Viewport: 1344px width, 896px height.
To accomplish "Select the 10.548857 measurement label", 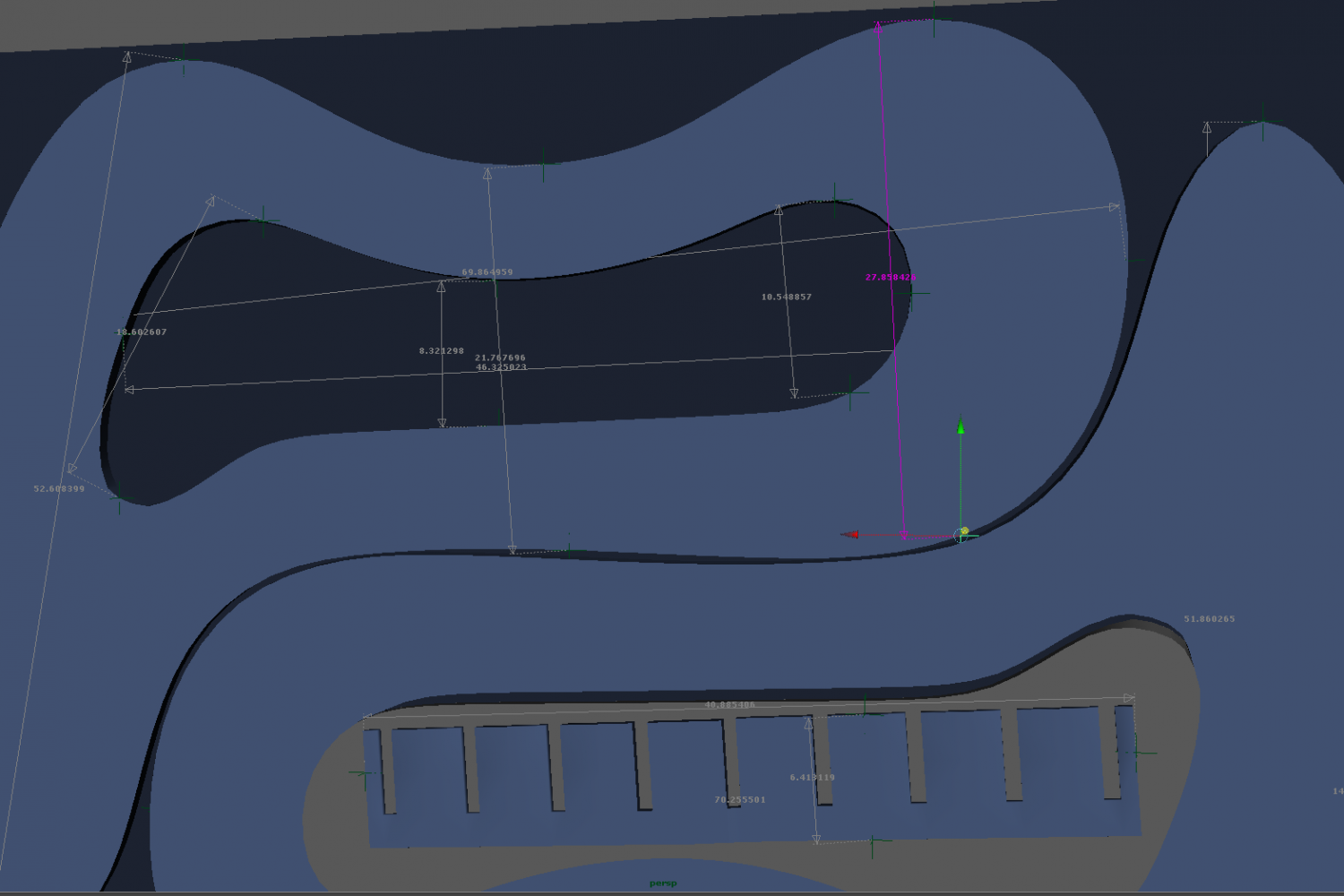I will 787,297.
